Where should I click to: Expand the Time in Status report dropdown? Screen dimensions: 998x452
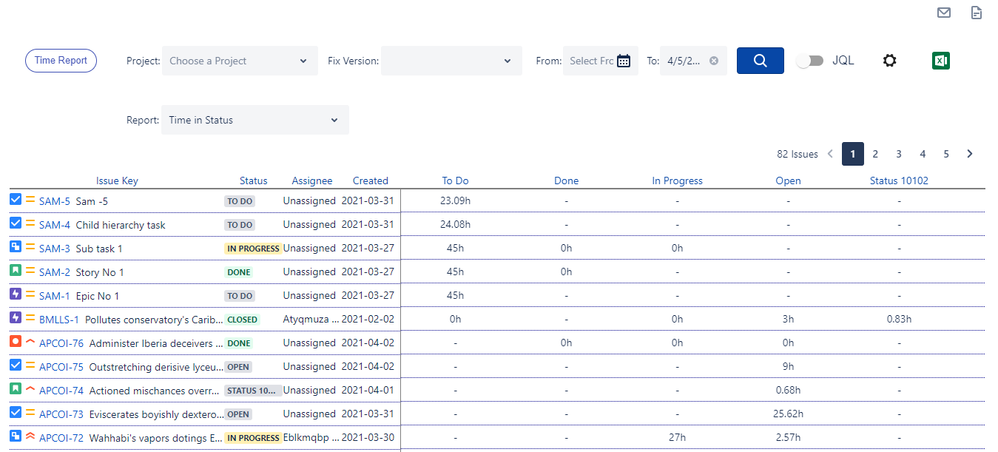(x=255, y=120)
